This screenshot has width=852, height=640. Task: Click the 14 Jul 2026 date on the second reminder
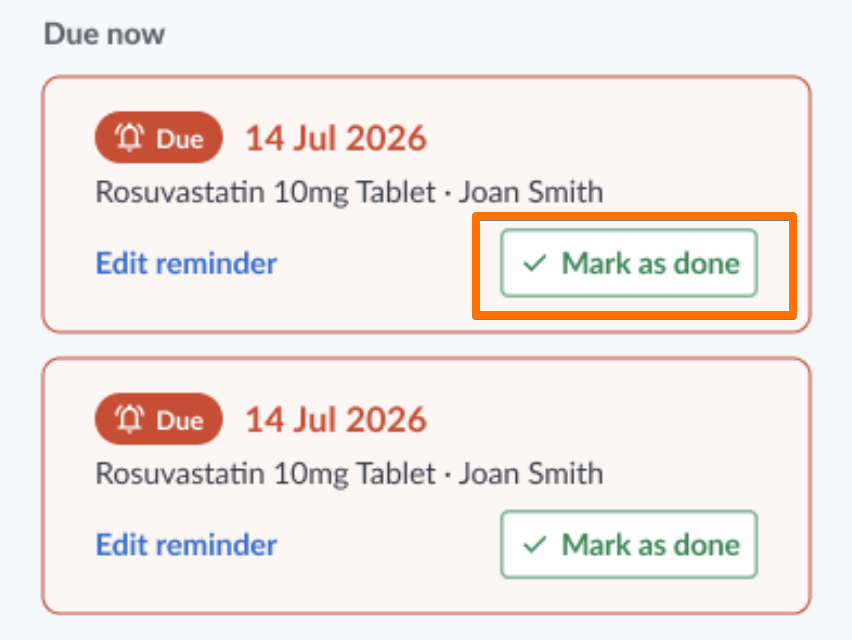[336, 419]
